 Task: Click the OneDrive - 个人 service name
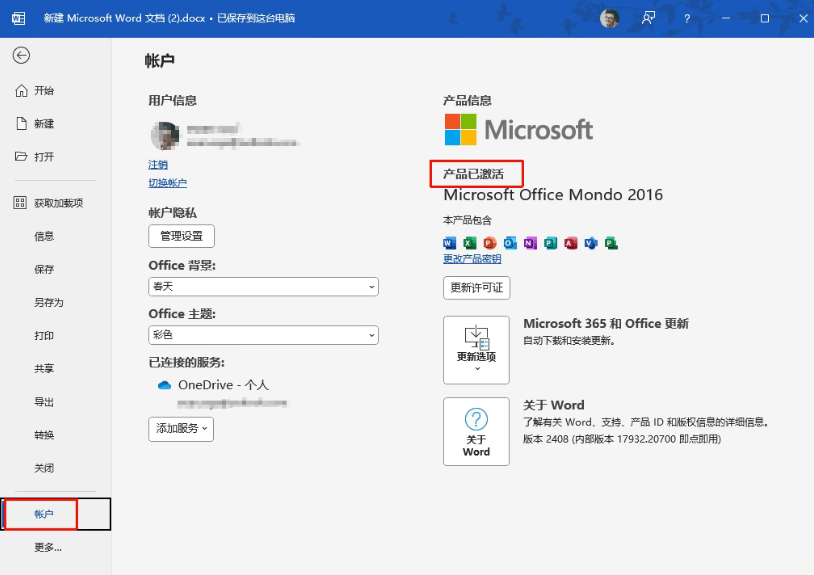pos(223,385)
